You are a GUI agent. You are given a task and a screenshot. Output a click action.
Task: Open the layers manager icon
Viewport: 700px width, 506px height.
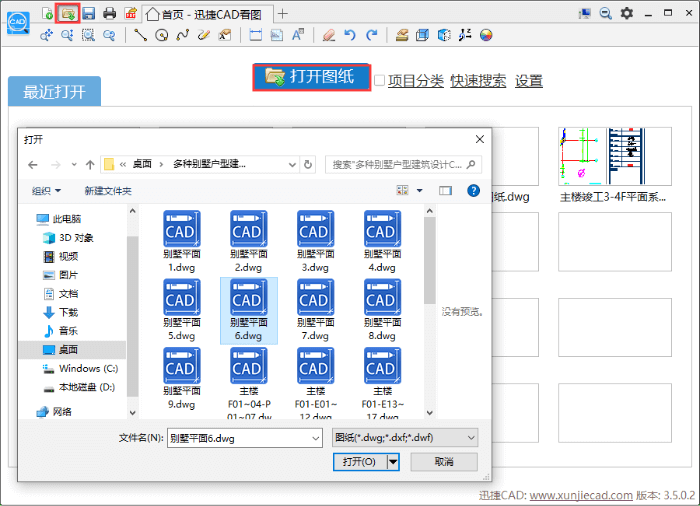pyautogui.click(x=402, y=35)
